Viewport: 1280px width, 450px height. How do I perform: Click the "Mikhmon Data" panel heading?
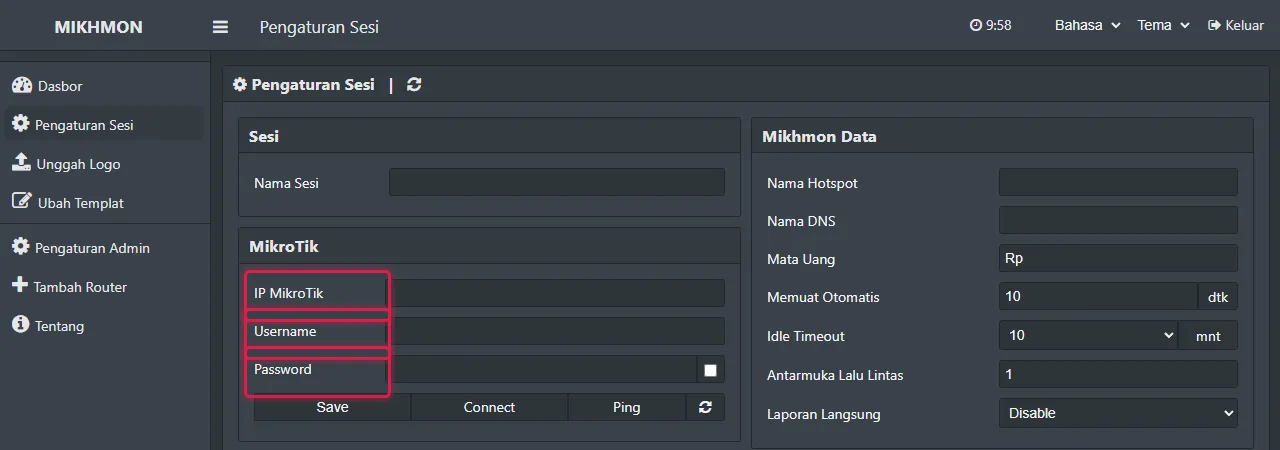(819, 136)
